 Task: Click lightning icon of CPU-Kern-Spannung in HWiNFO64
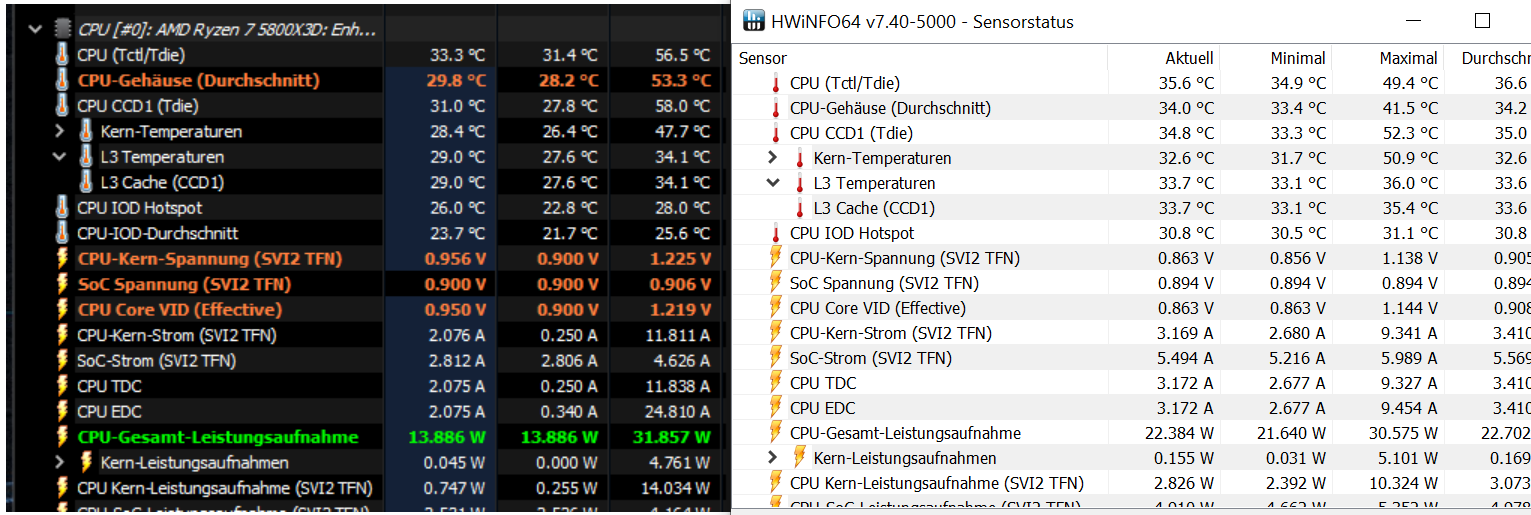775,258
